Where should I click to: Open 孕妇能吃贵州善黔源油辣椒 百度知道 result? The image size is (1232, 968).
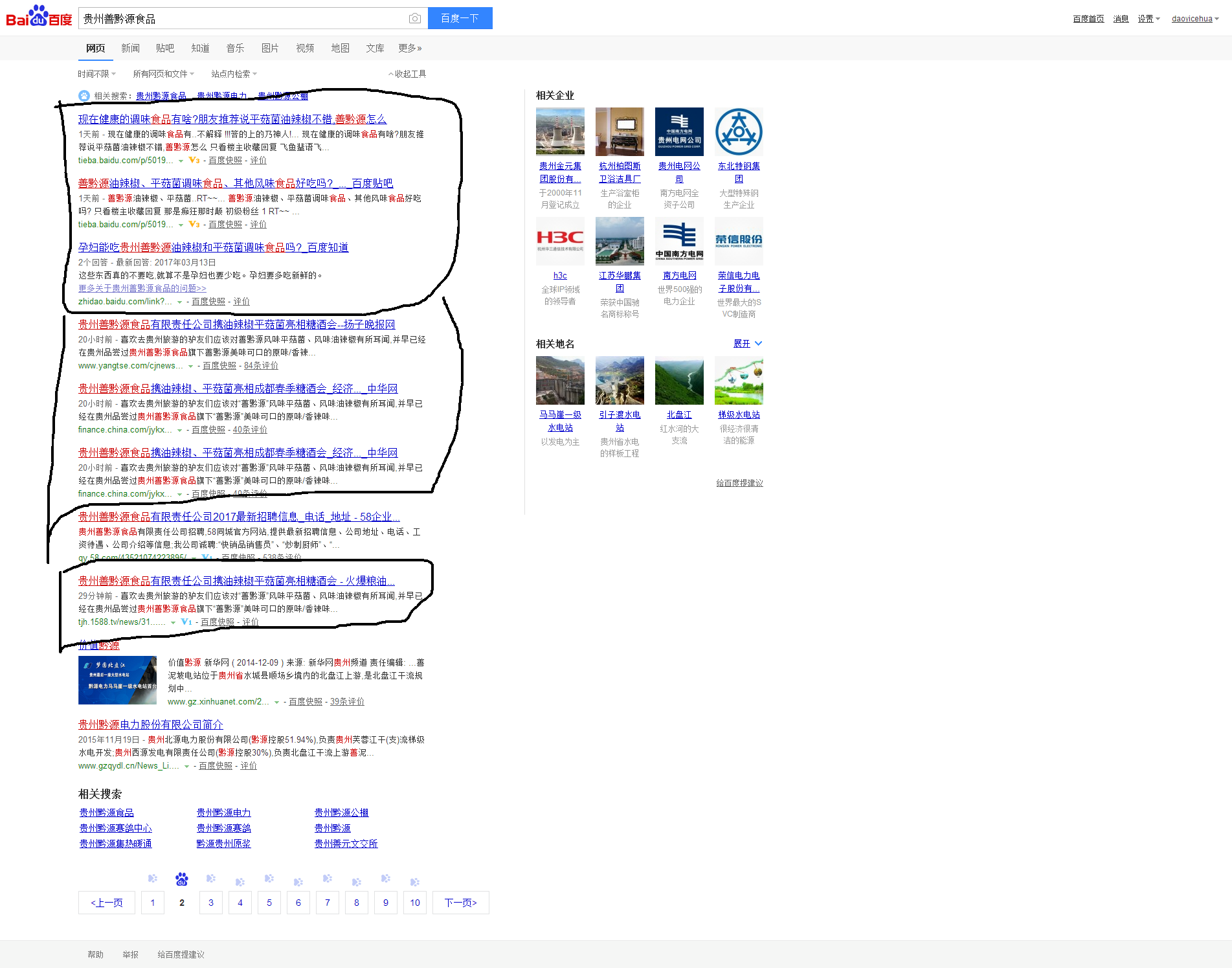[x=214, y=247]
